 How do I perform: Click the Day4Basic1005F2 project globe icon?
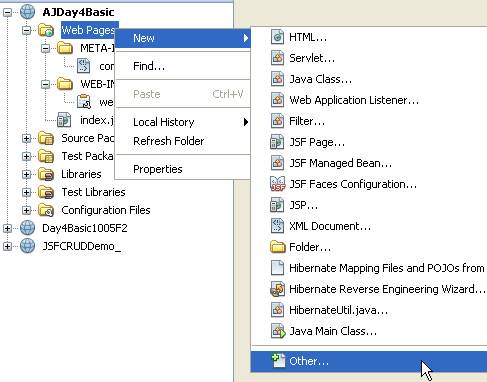tap(27, 228)
